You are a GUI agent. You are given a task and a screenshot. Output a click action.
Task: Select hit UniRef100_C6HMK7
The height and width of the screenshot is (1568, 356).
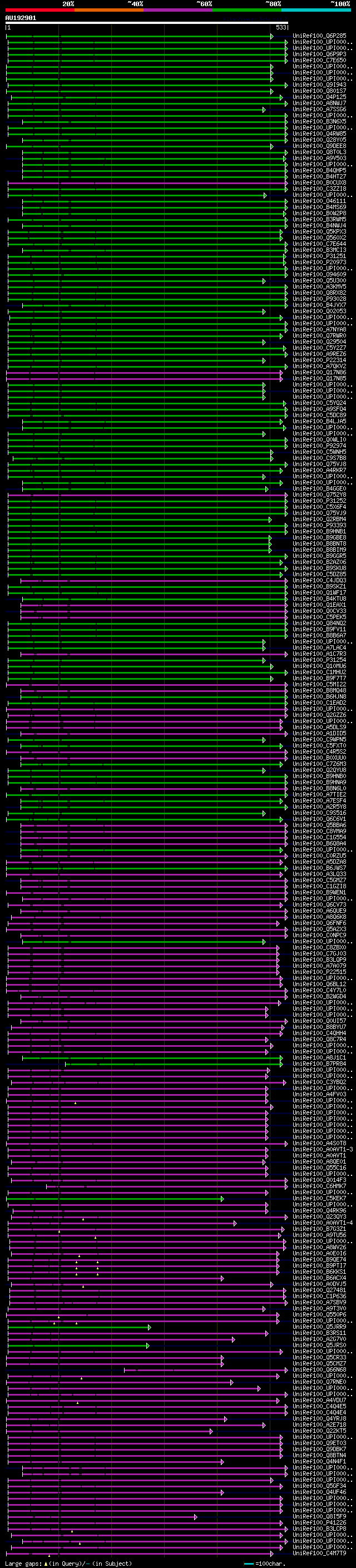click(319, 1186)
